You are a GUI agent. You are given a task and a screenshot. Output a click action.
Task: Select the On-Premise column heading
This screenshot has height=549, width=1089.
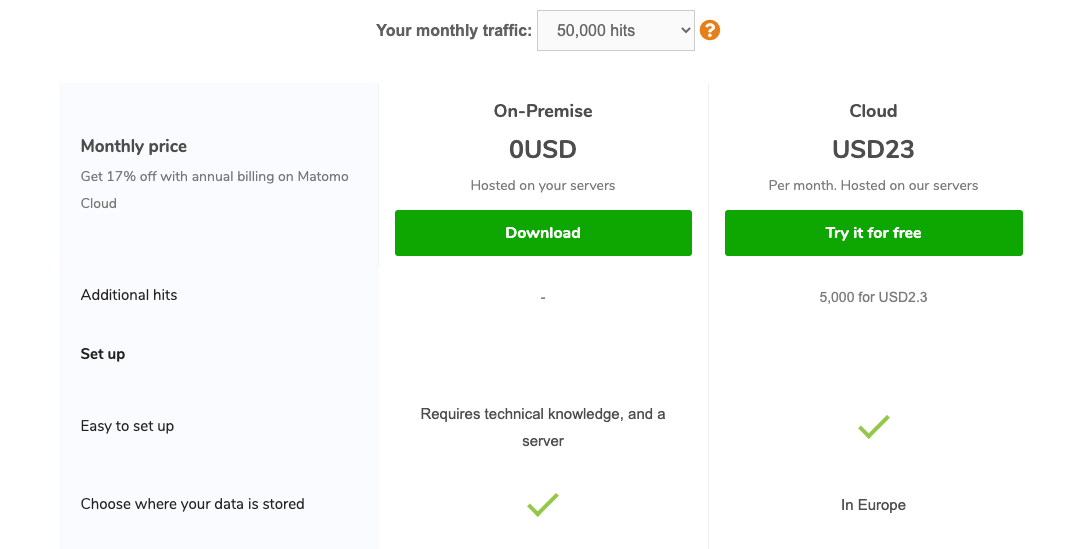pyautogui.click(x=543, y=111)
